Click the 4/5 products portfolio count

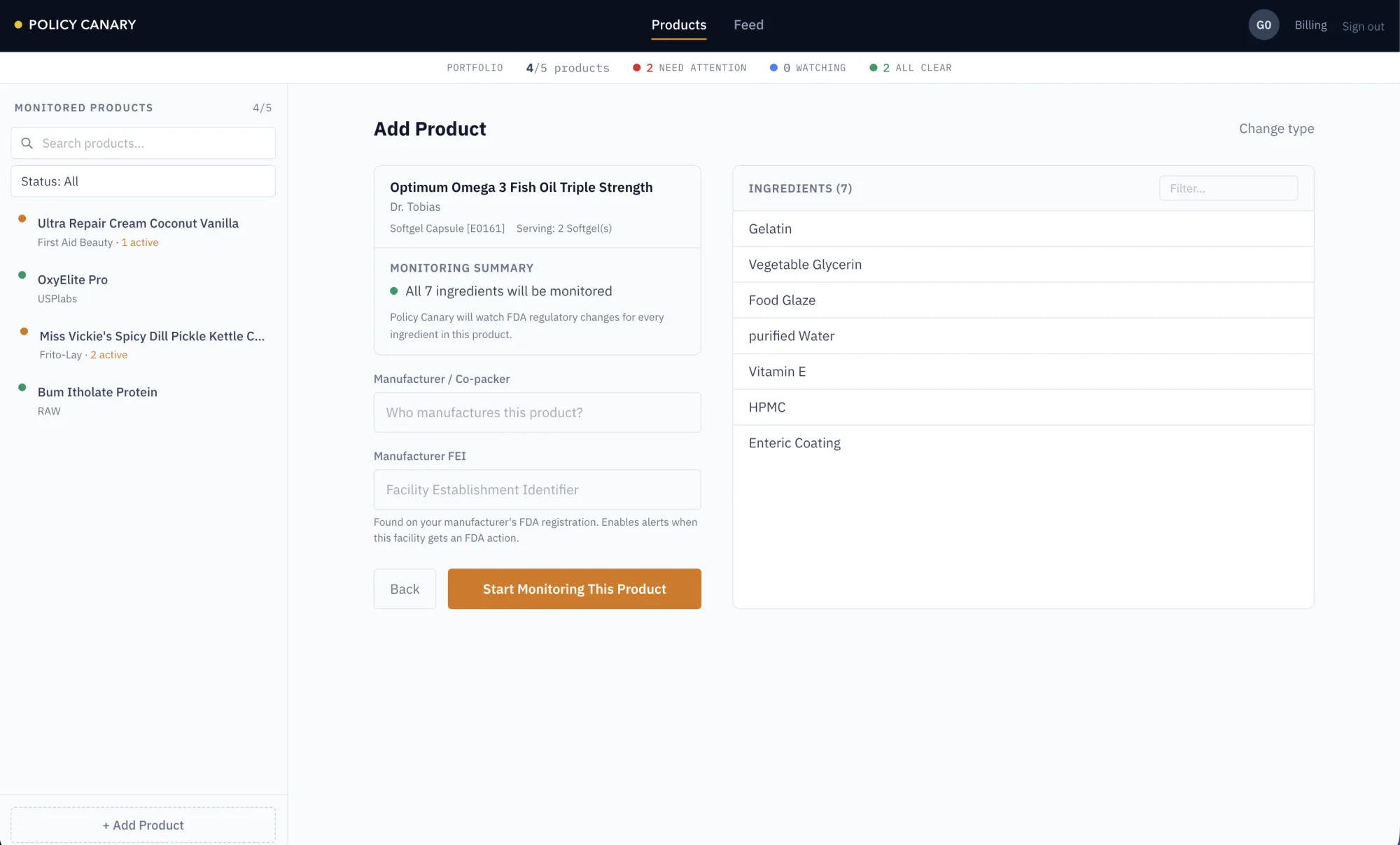point(568,68)
